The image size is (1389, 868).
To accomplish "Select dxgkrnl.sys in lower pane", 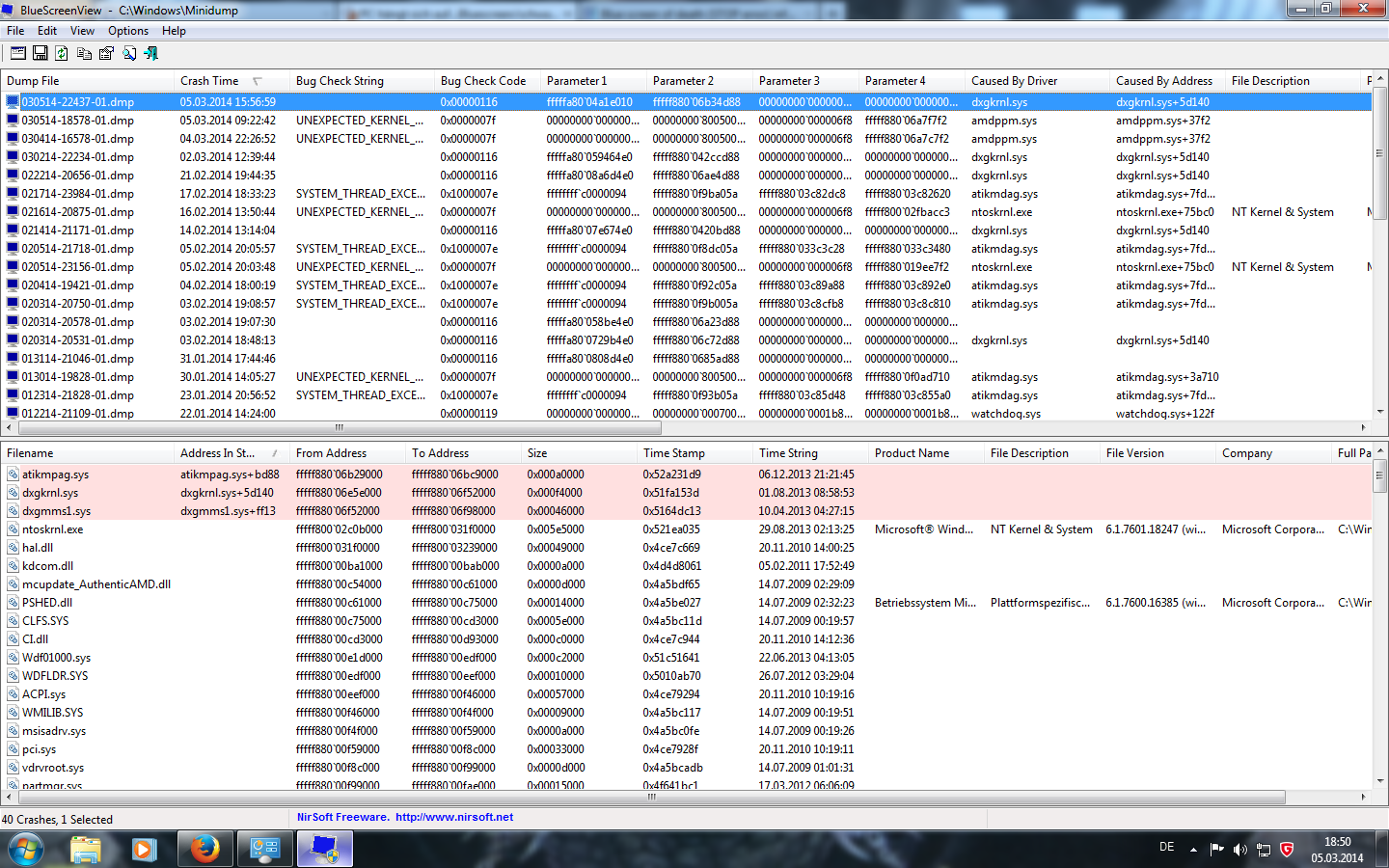I will tap(686, 493).
